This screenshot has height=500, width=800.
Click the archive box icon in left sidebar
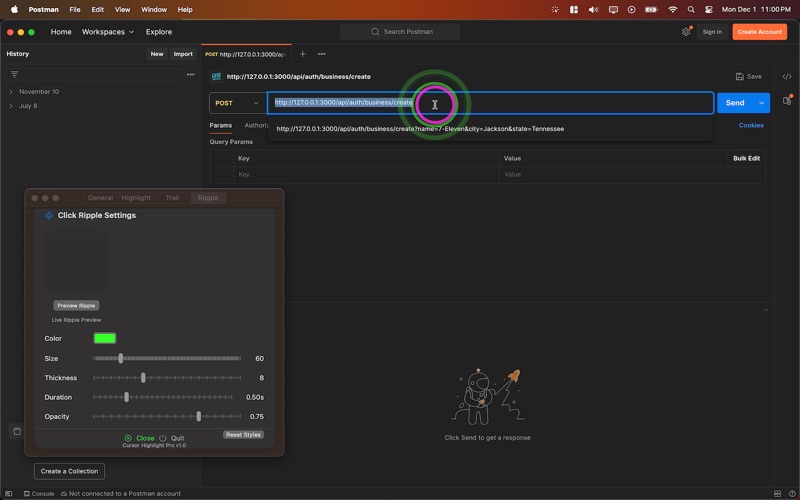point(17,431)
